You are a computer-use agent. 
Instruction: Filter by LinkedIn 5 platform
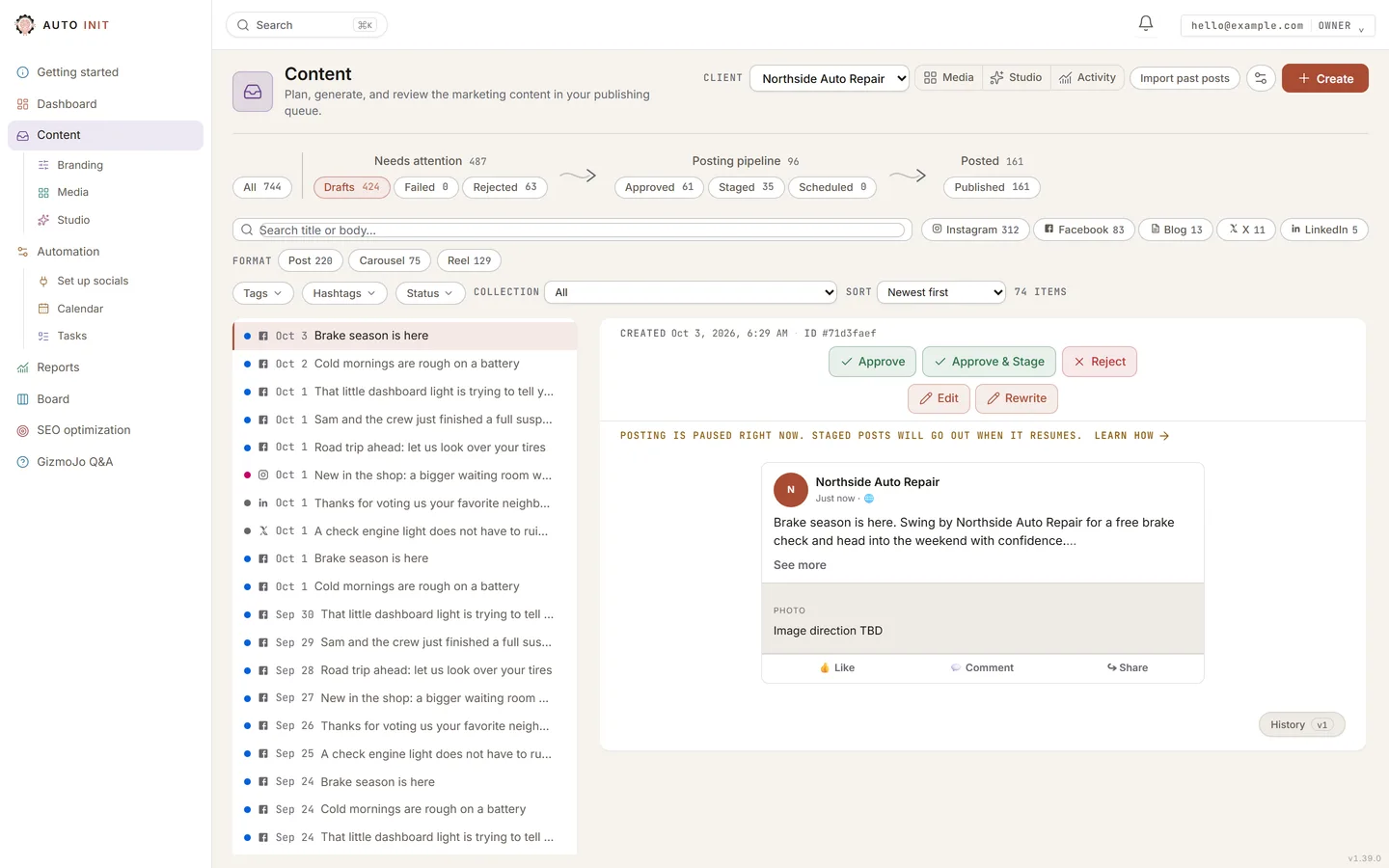tap(1324, 230)
